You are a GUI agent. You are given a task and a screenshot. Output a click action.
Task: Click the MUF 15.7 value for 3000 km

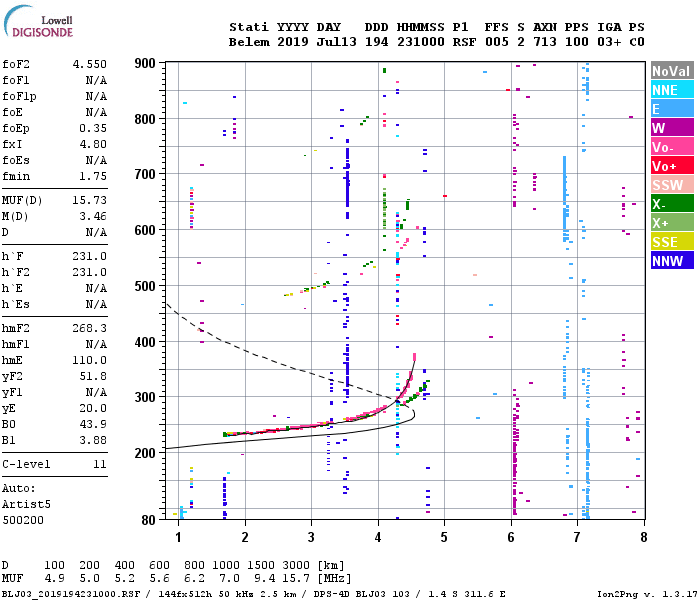click(296, 579)
